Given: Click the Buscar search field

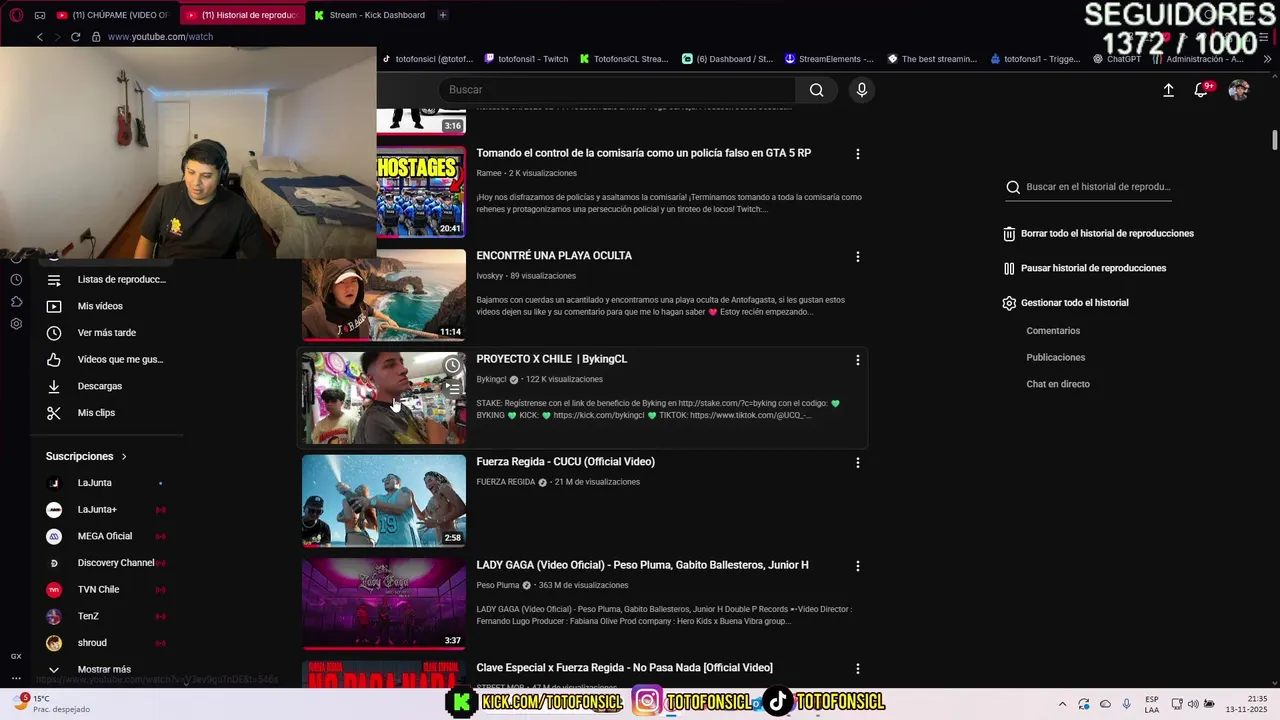Looking at the screenshot, I should (617, 90).
